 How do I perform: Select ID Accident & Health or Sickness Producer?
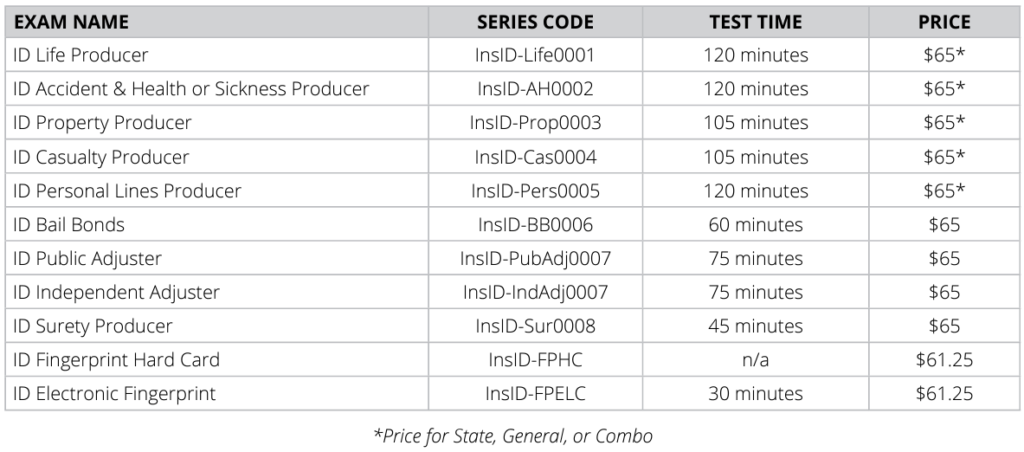[191, 89]
